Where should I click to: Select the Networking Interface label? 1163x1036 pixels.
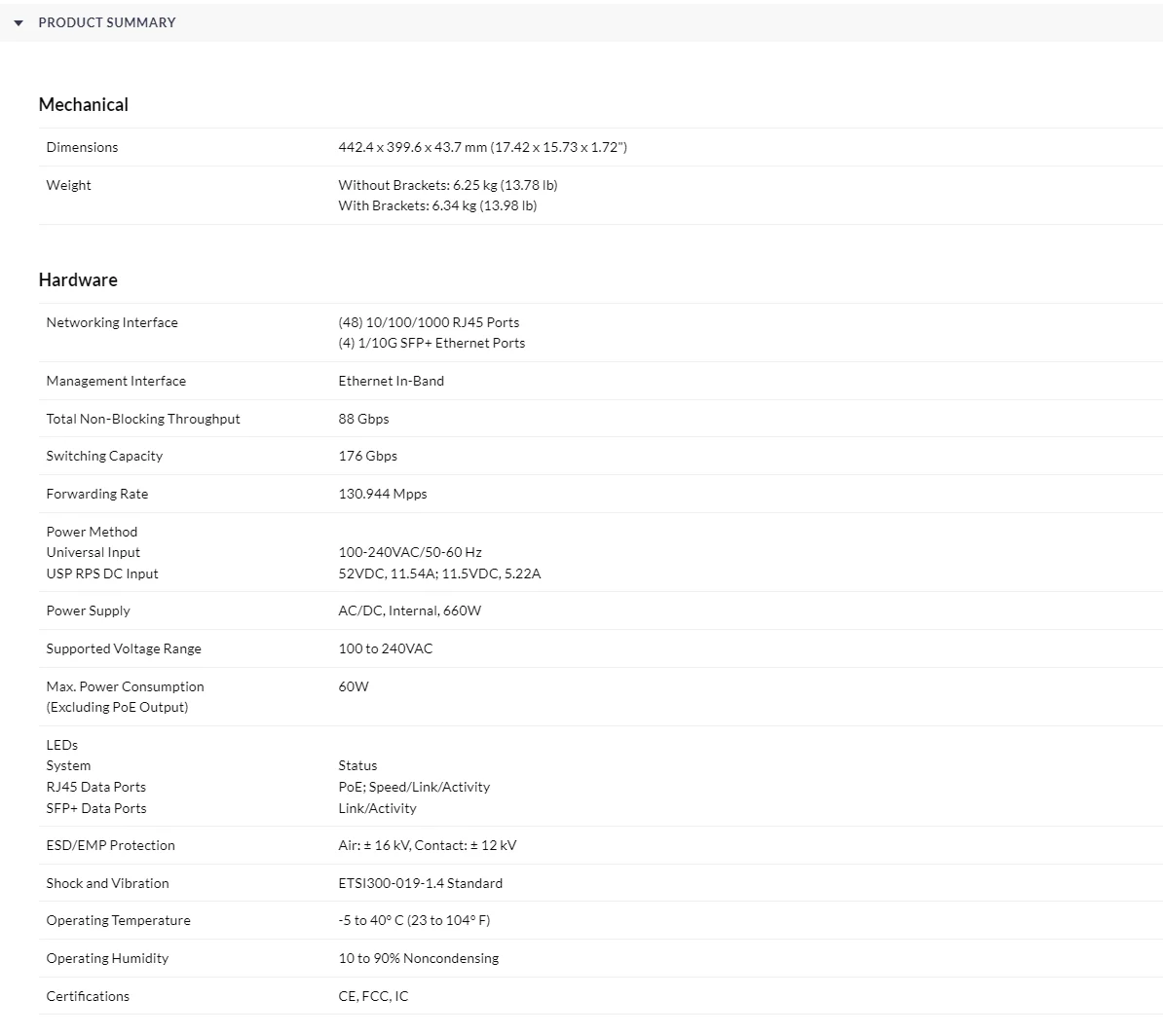point(112,322)
